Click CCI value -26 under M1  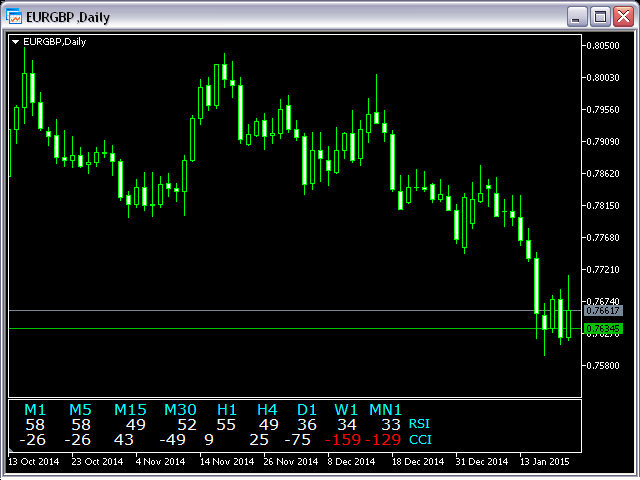(33, 440)
